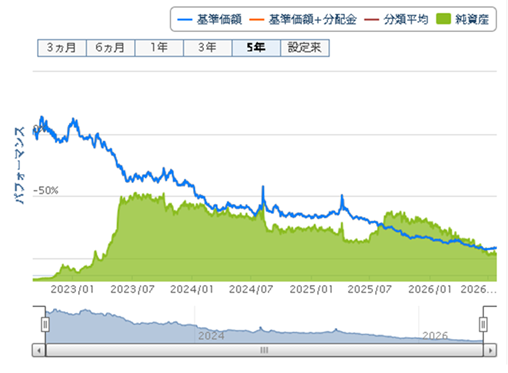508x373 pixels.
Task: Select the 3ヵ月 period tab
Action: point(62,48)
